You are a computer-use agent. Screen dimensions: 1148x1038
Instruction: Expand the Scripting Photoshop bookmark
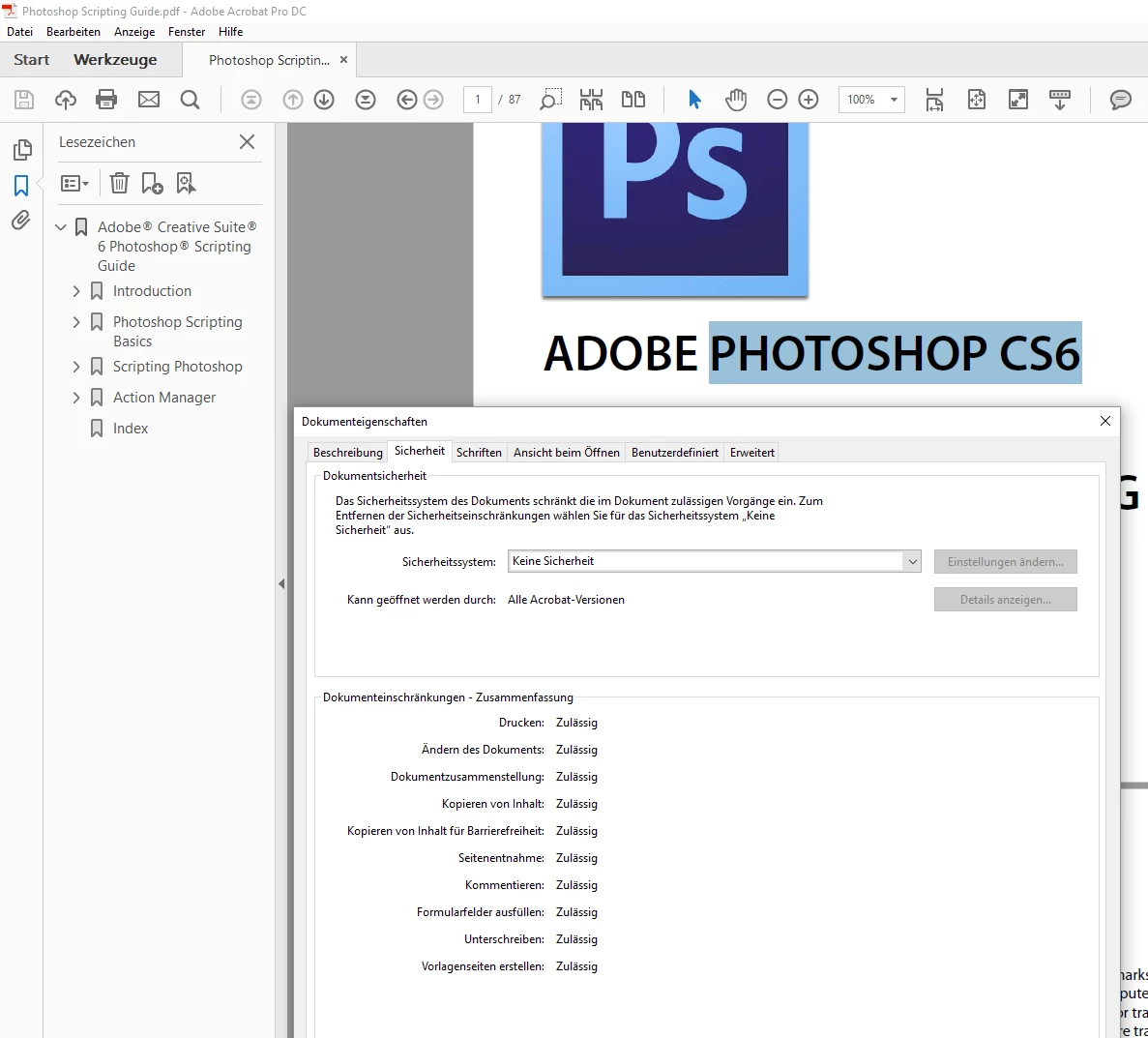click(x=76, y=367)
